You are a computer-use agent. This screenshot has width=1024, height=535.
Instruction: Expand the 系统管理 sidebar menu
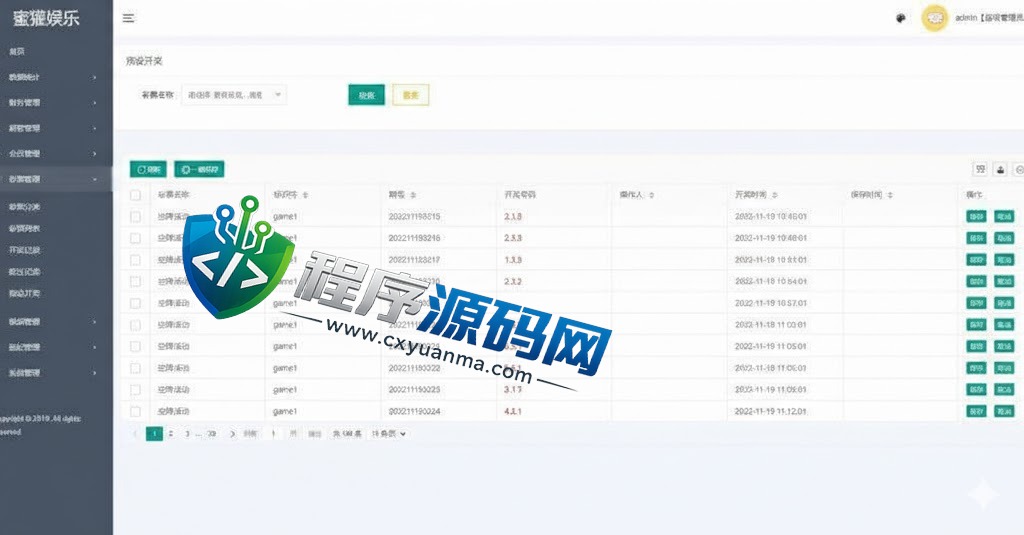[x=56, y=372]
